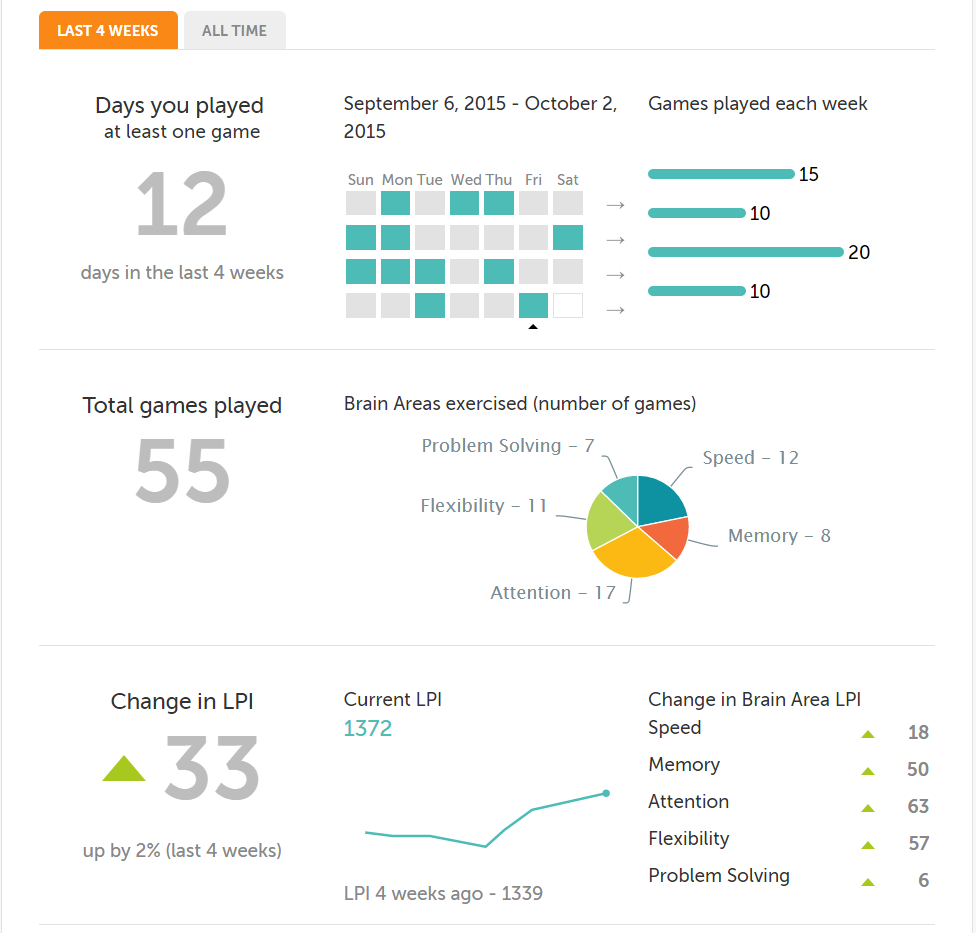Click the green up triangle beside 33
This screenshot has width=976, height=933.
coord(124,768)
